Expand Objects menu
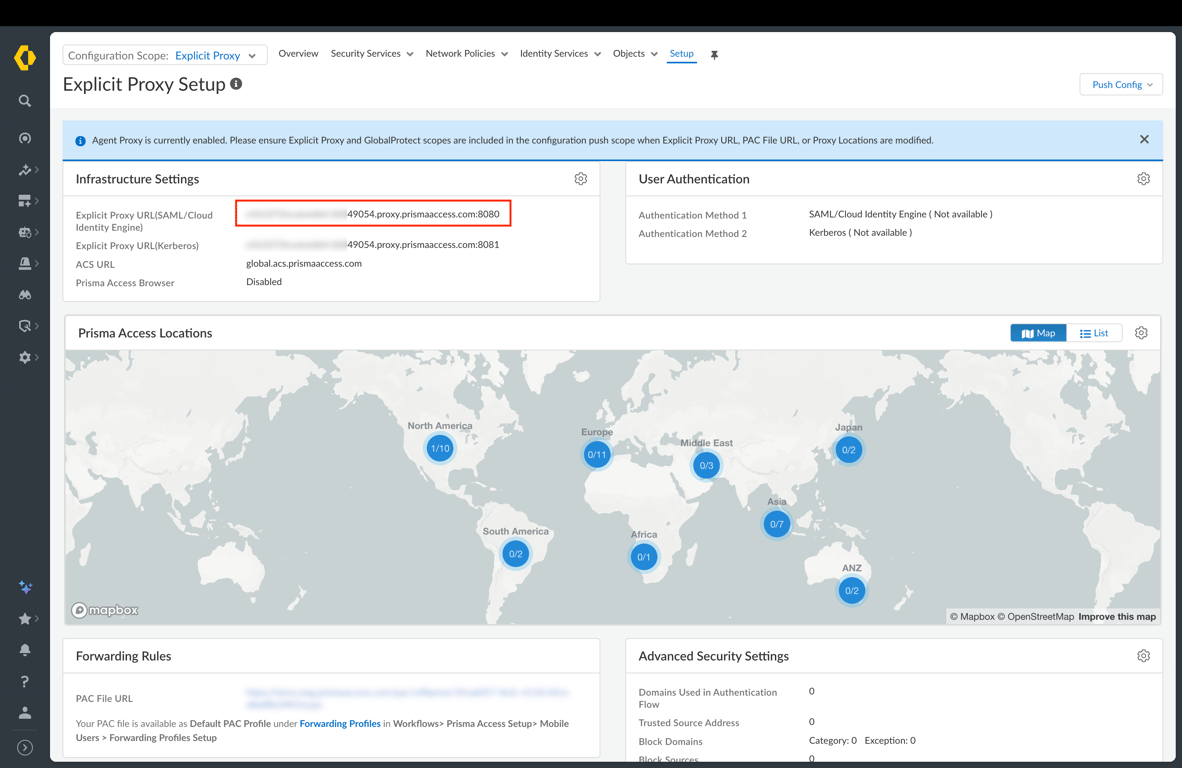 [635, 54]
